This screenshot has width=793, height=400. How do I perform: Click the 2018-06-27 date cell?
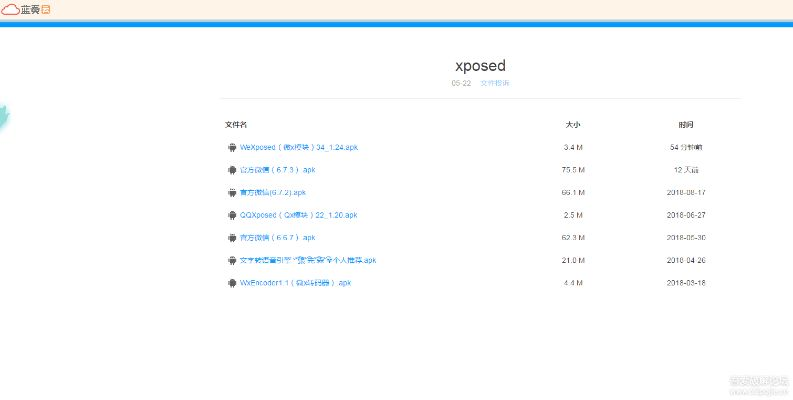click(x=686, y=215)
